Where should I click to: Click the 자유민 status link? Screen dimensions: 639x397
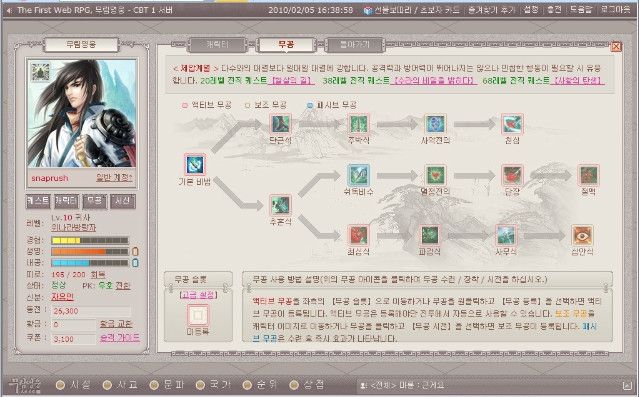[x=62, y=296]
